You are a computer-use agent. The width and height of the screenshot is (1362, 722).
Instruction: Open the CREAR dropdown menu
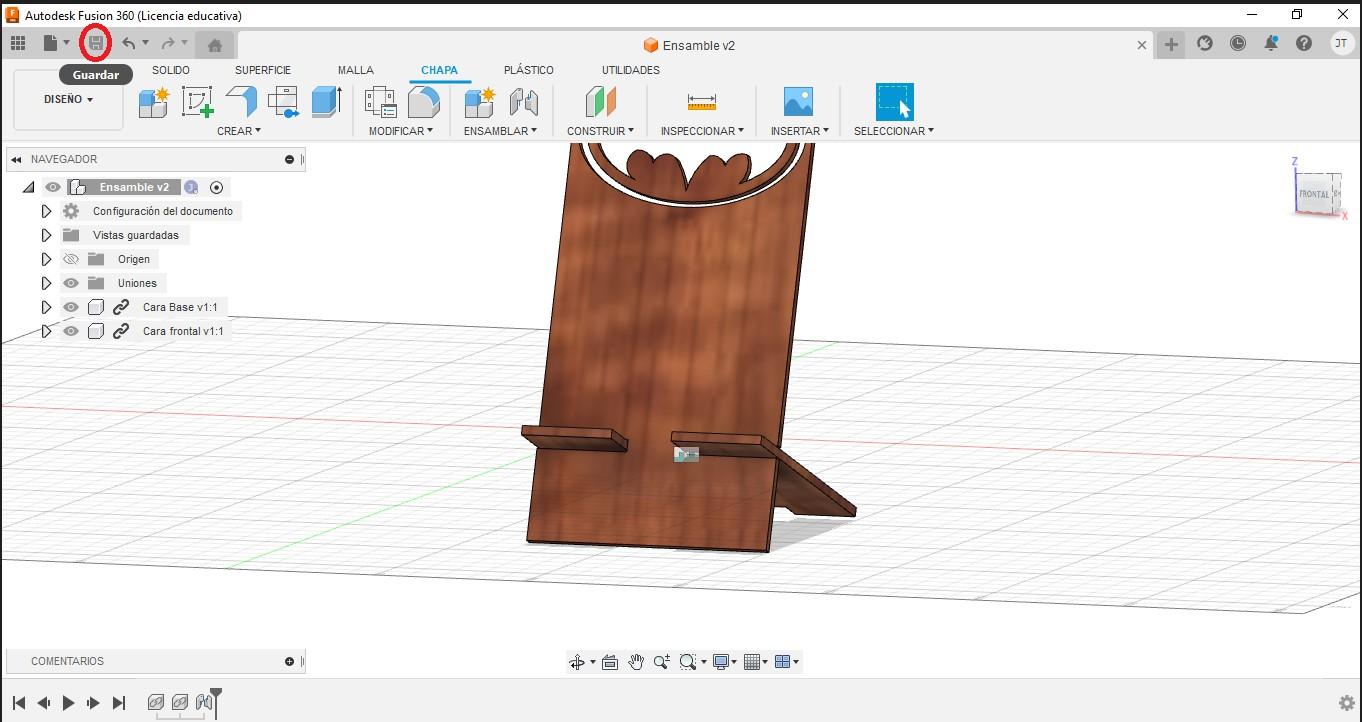pyautogui.click(x=236, y=131)
